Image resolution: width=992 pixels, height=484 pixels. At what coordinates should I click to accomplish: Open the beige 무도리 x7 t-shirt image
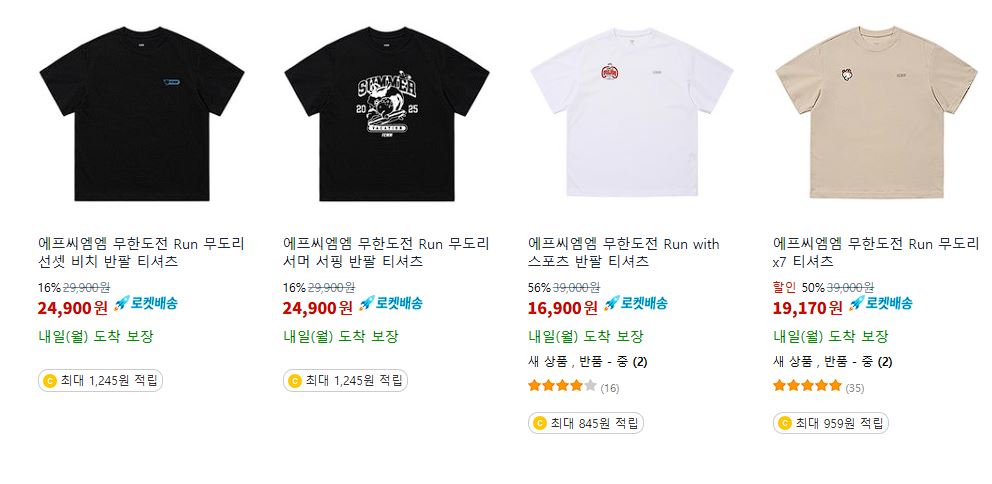(x=876, y=114)
